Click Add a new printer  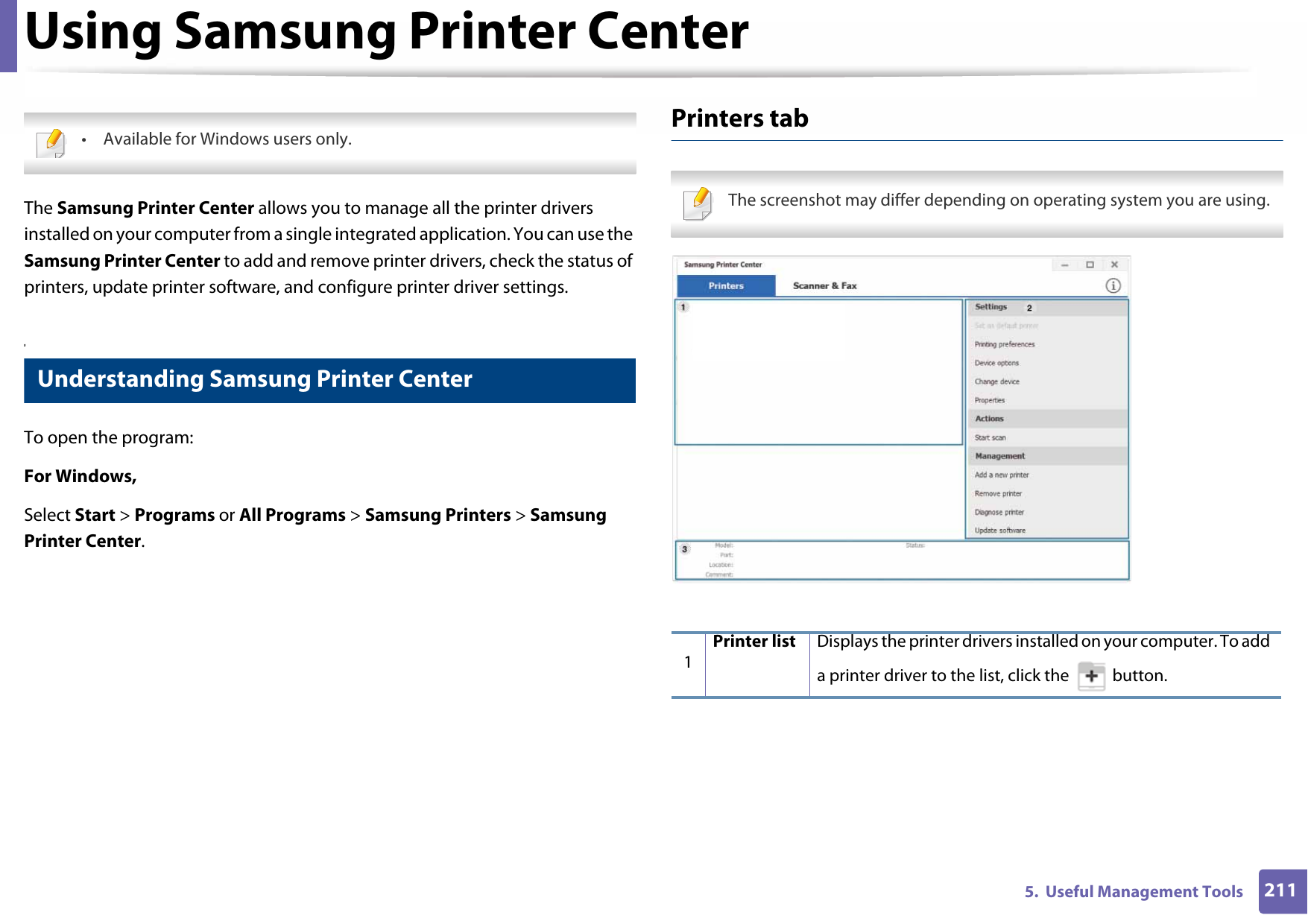pos(1001,475)
